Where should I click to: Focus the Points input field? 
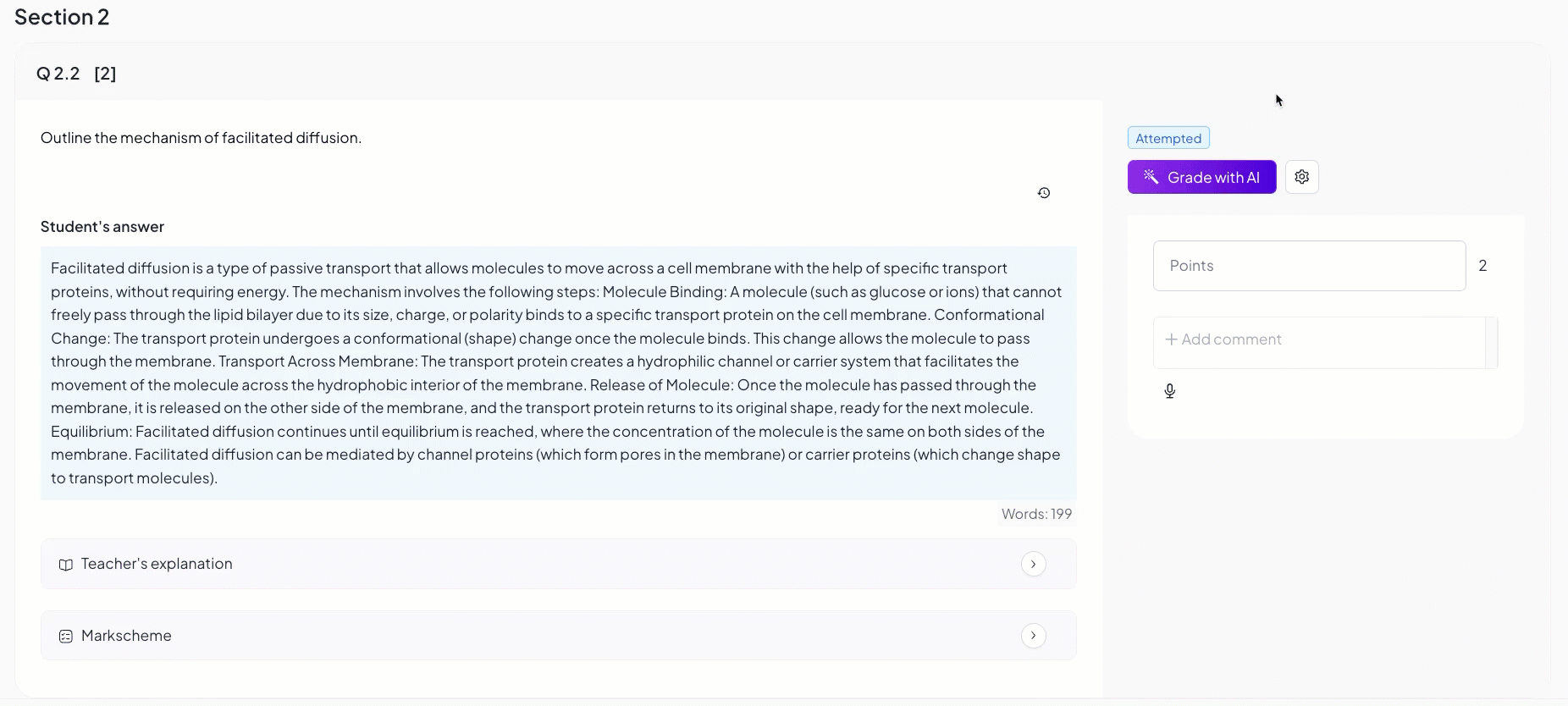1310,266
